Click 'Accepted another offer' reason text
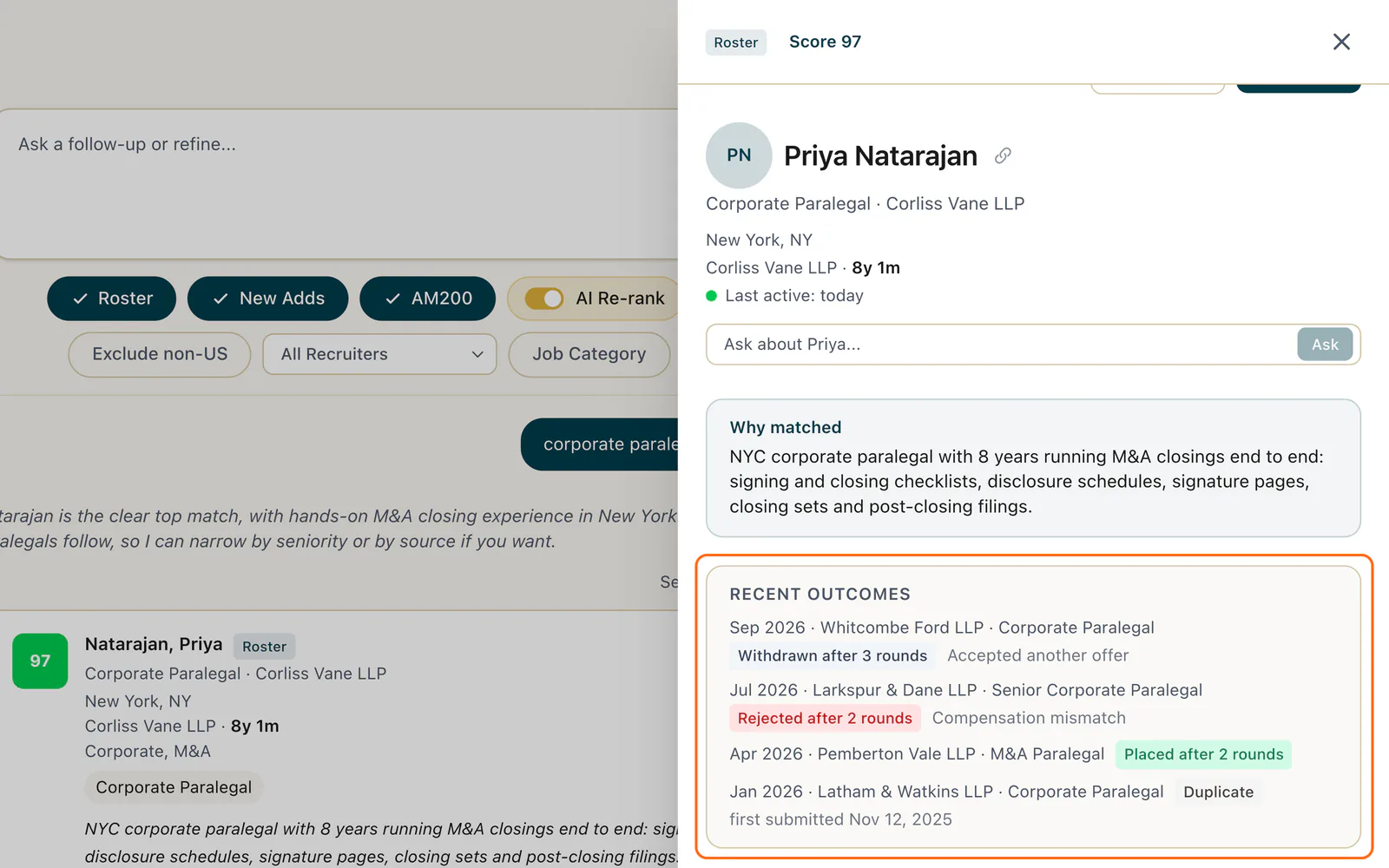This screenshot has width=1389, height=868. [x=1038, y=656]
